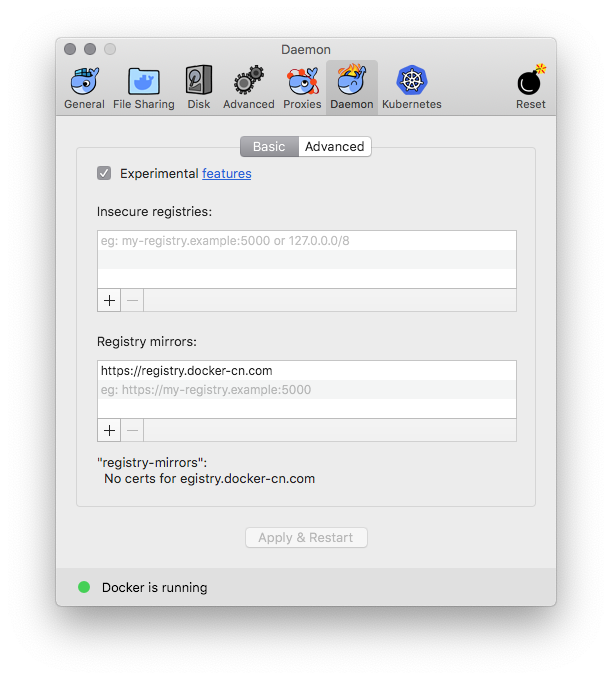The height and width of the screenshot is (680, 612).
Task: Add a new insecure registry with plus
Action: (109, 300)
